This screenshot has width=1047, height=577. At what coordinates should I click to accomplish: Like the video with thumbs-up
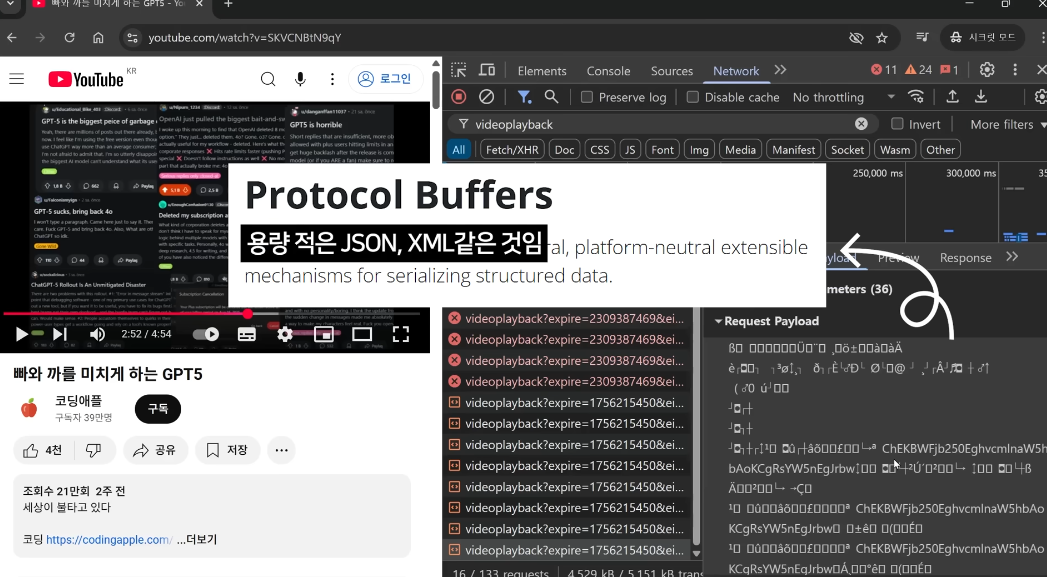[43, 451]
